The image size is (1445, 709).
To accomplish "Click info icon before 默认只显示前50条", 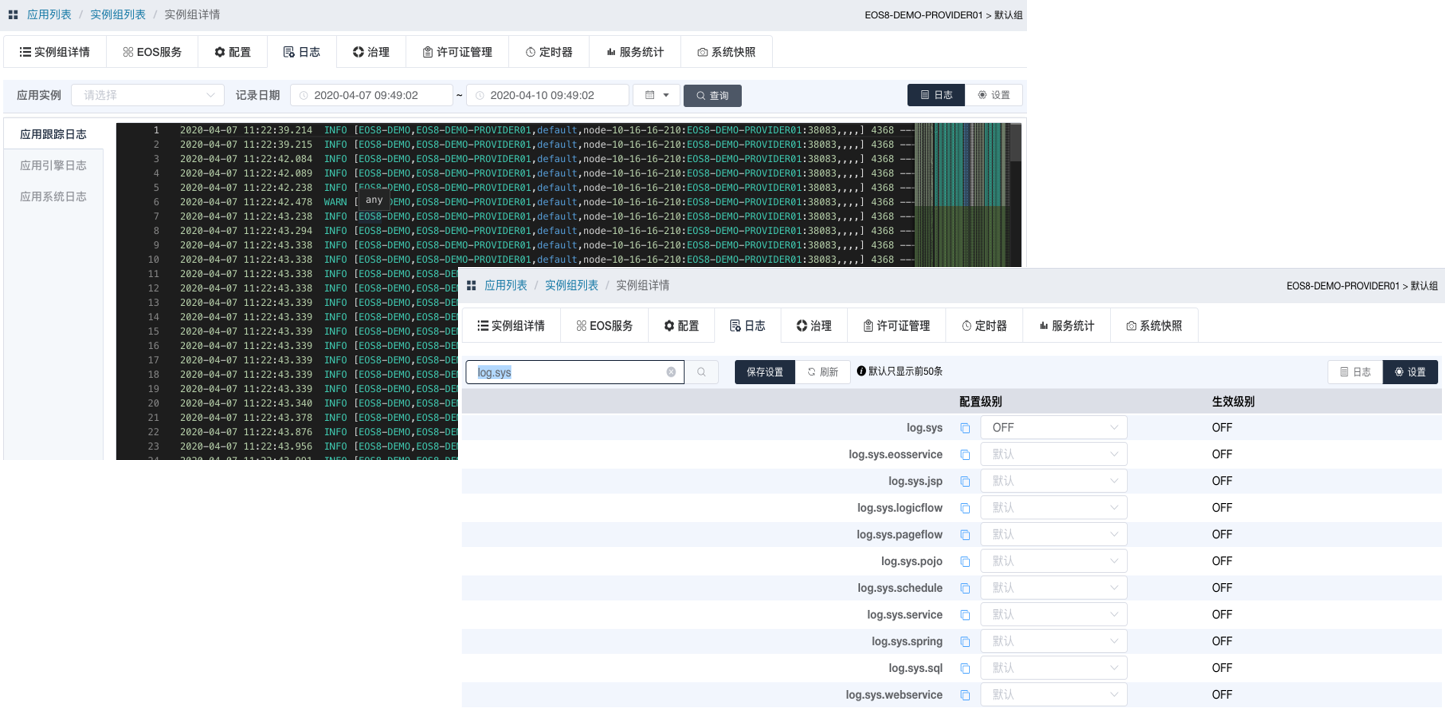I will coord(861,371).
